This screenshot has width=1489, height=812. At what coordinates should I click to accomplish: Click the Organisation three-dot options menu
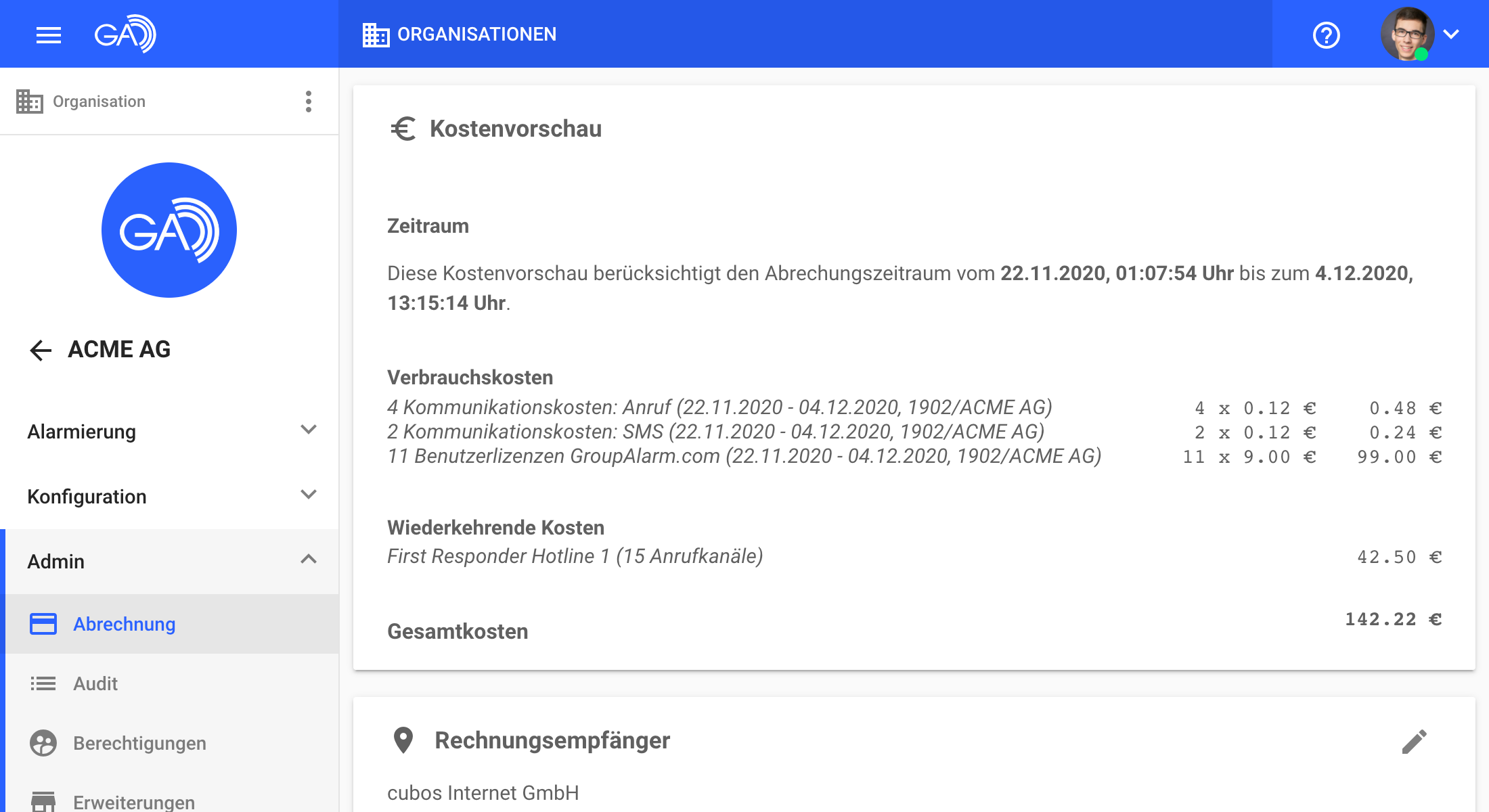[x=309, y=101]
